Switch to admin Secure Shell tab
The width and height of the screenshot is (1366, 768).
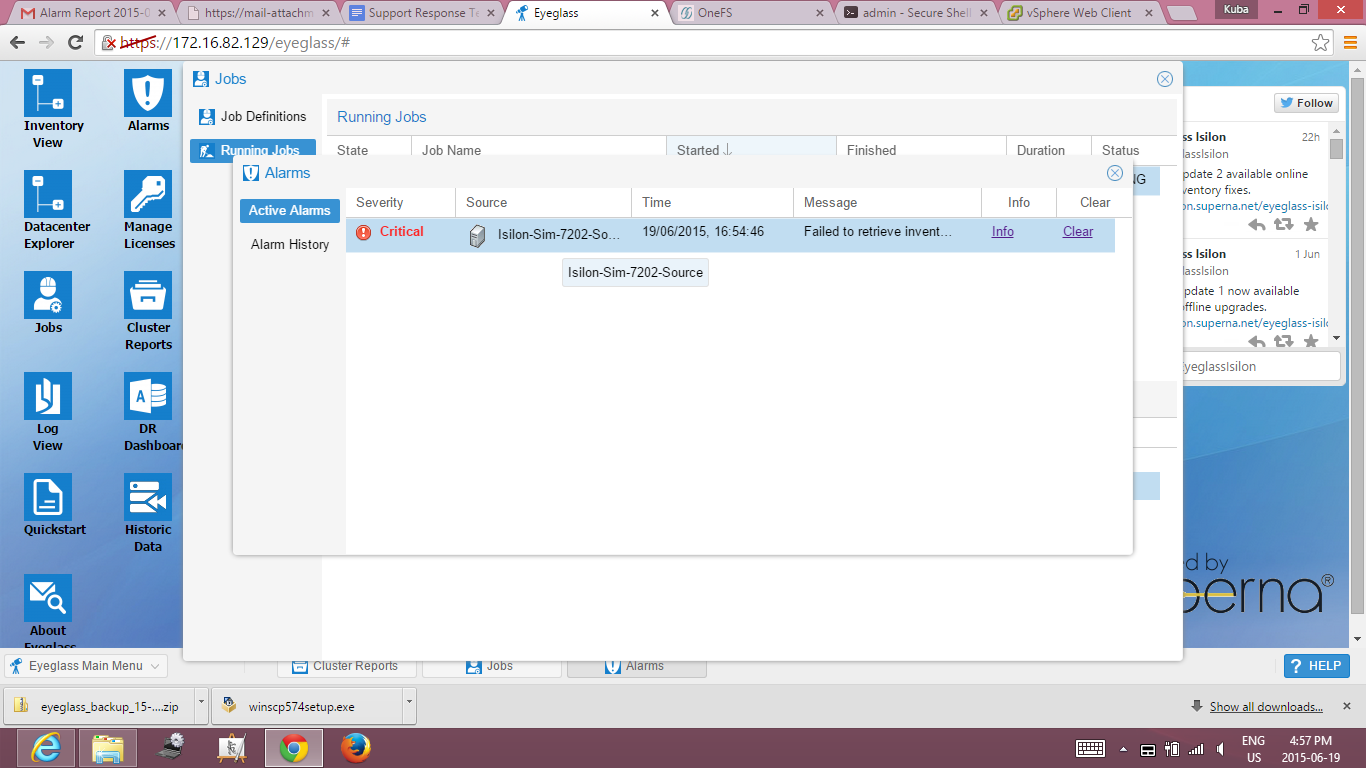click(914, 13)
